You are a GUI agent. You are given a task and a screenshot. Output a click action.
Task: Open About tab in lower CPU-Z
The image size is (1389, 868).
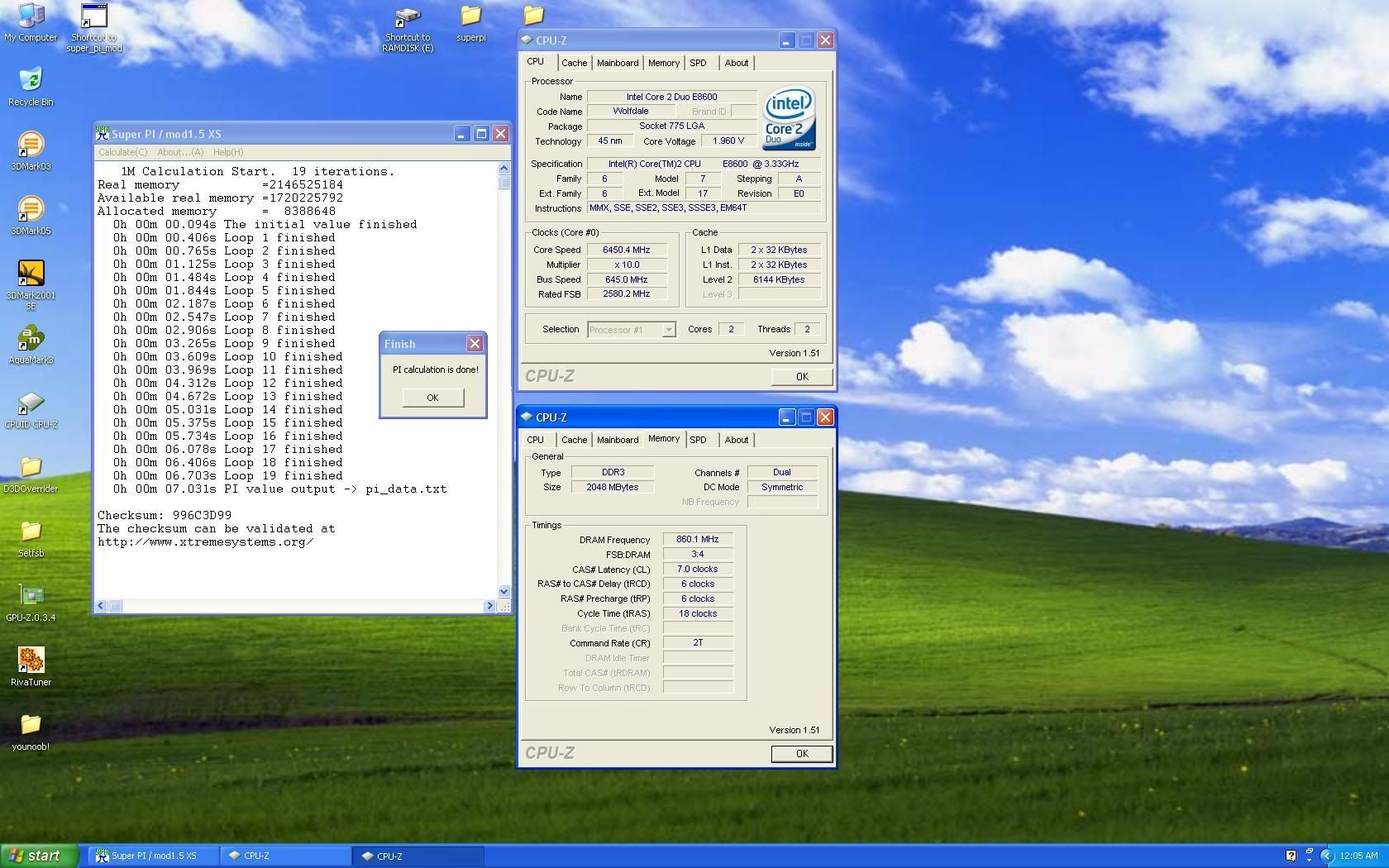737,440
